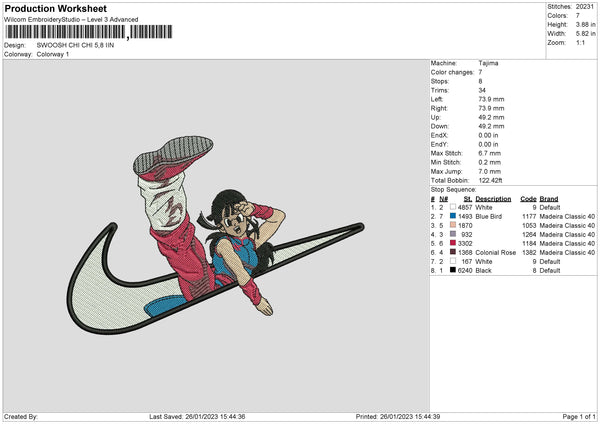Click the Trims value 34
600x424 pixels.
pos(482,90)
